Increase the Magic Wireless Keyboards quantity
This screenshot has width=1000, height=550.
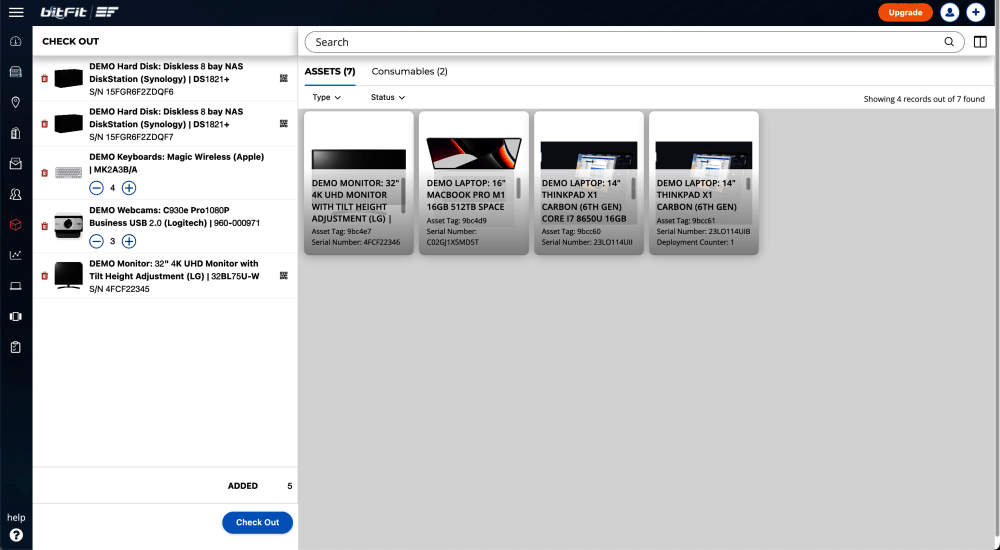pos(129,188)
